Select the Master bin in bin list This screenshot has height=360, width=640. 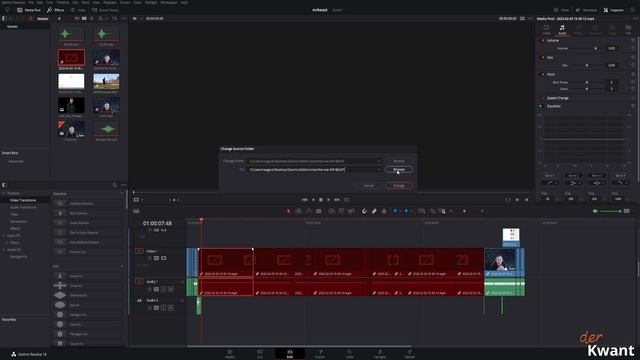(12, 27)
